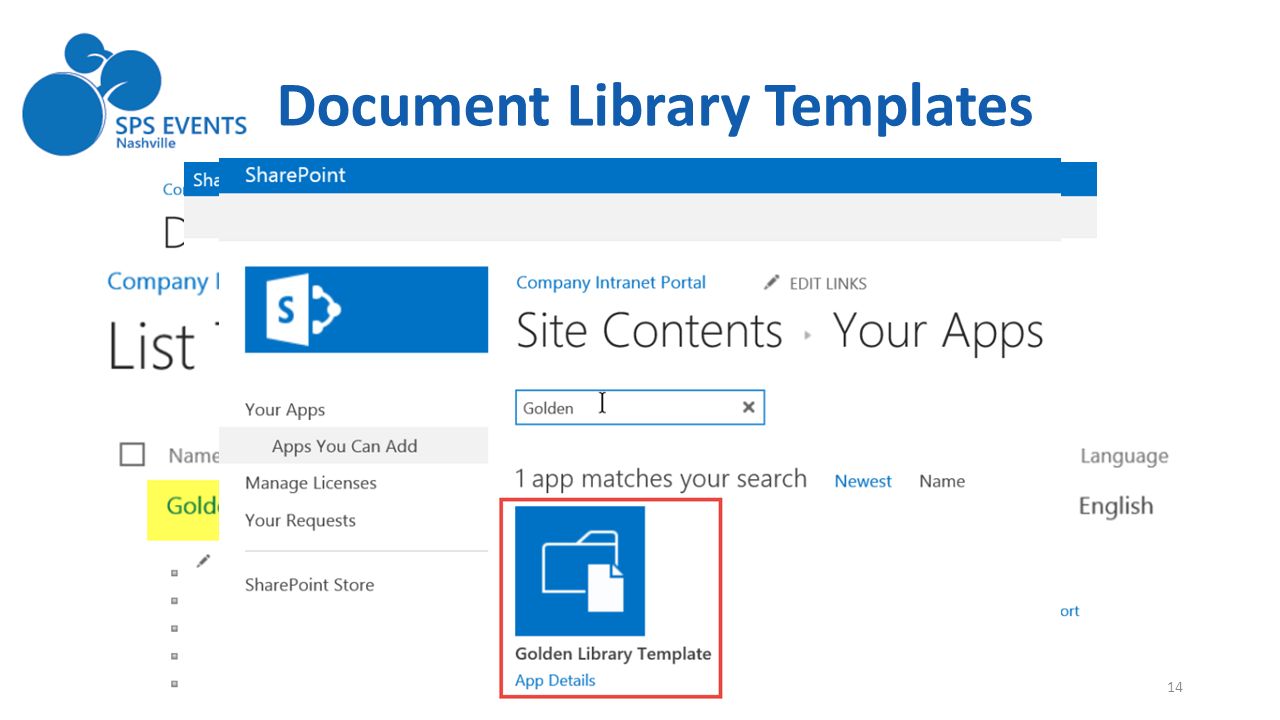1280x720 pixels.
Task: Click the pencil edit icon in background list
Action: 204,561
